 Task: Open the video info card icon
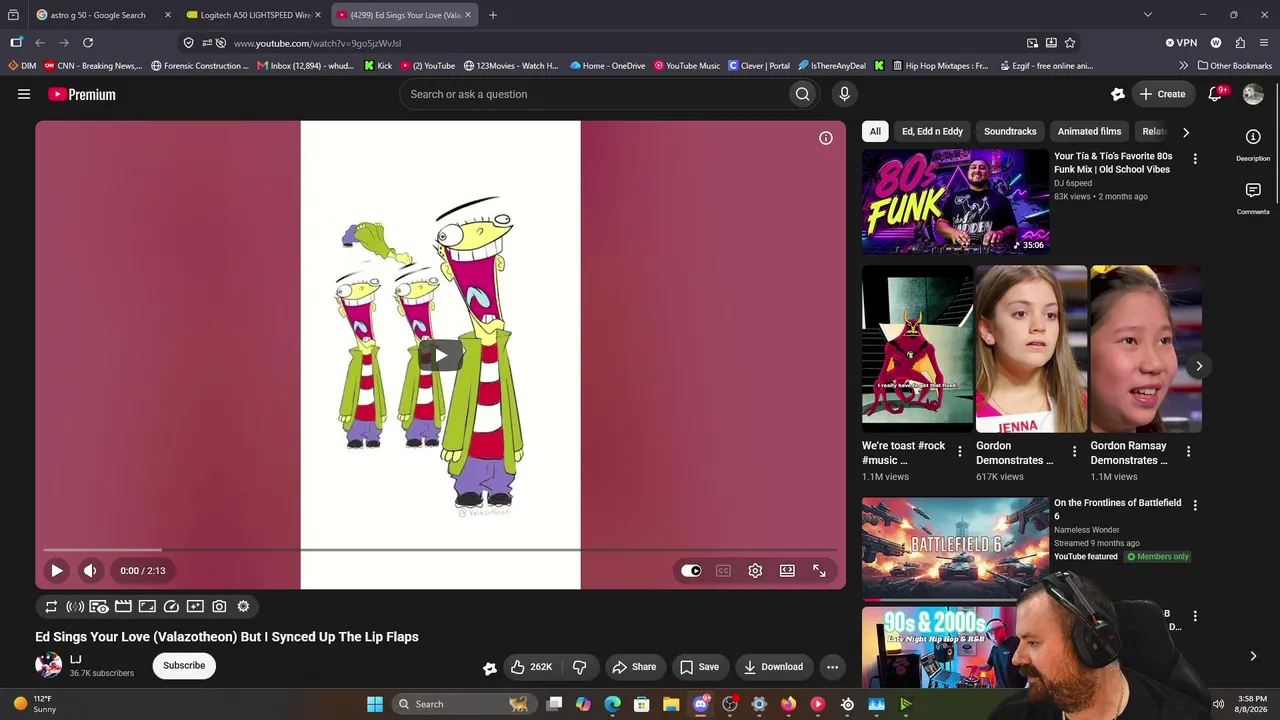(826, 138)
